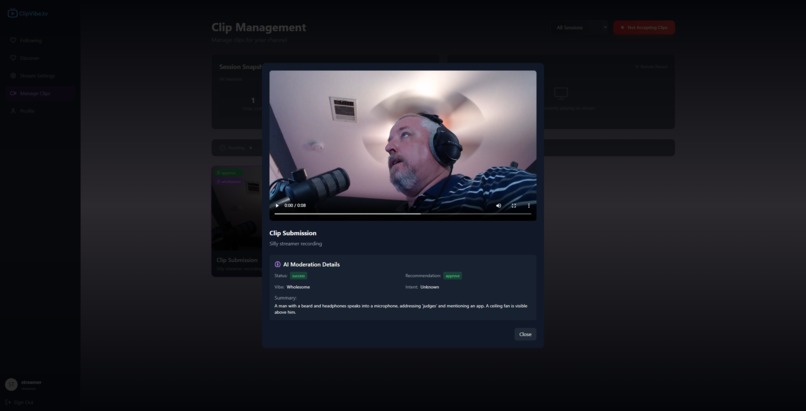Click the Unknown intent value
Screen dimensions: 806x411
click(430, 287)
